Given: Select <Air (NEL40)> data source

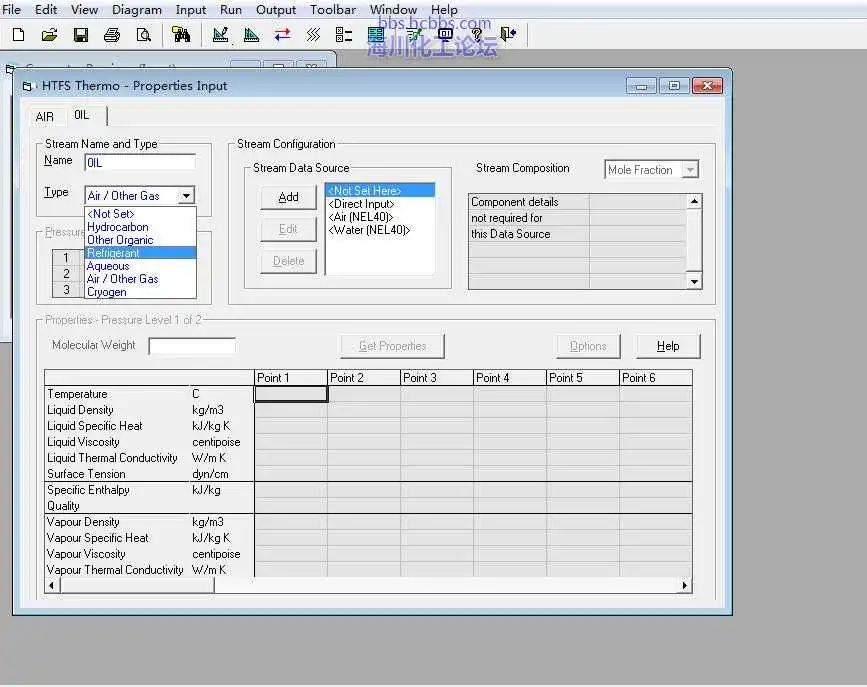Looking at the screenshot, I should pyautogui.click(x=380, y=217).
